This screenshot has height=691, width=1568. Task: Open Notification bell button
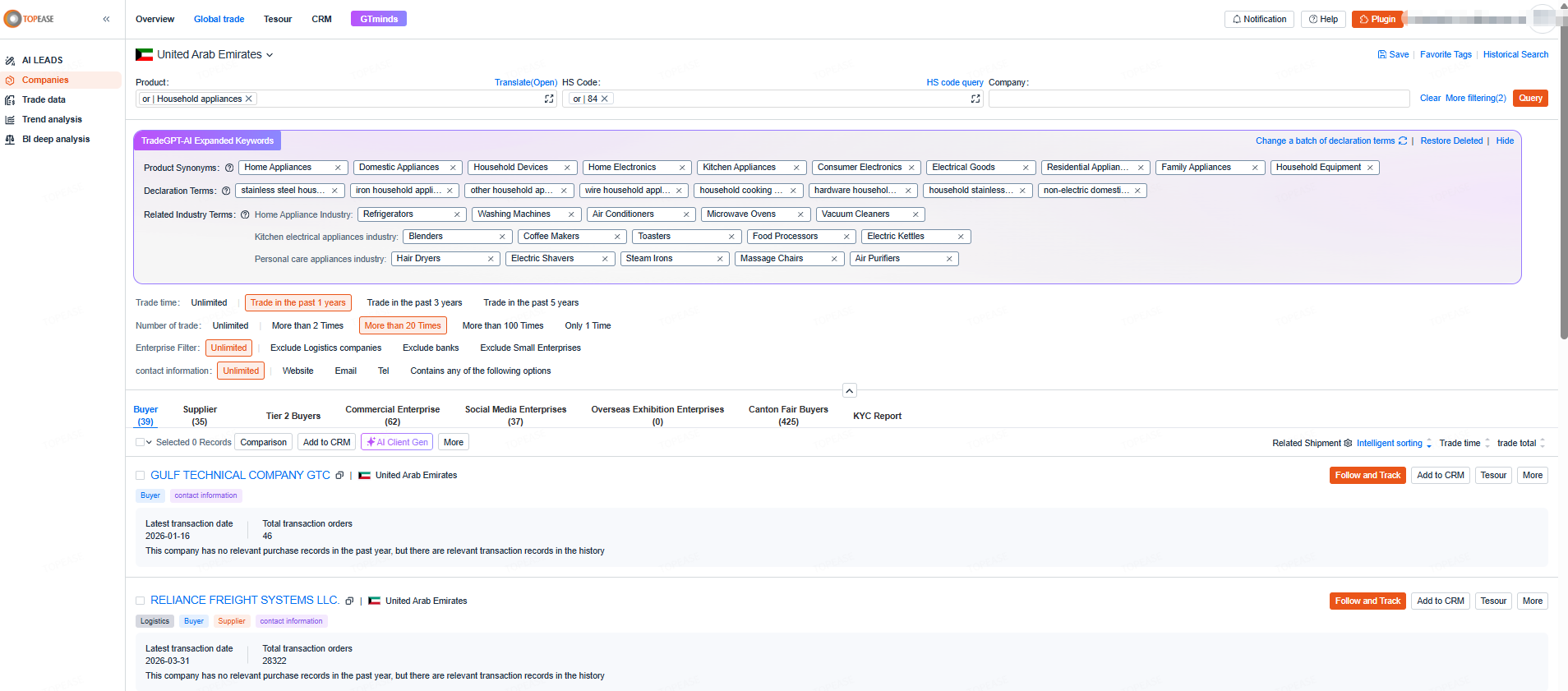(x=1259, y=19)
